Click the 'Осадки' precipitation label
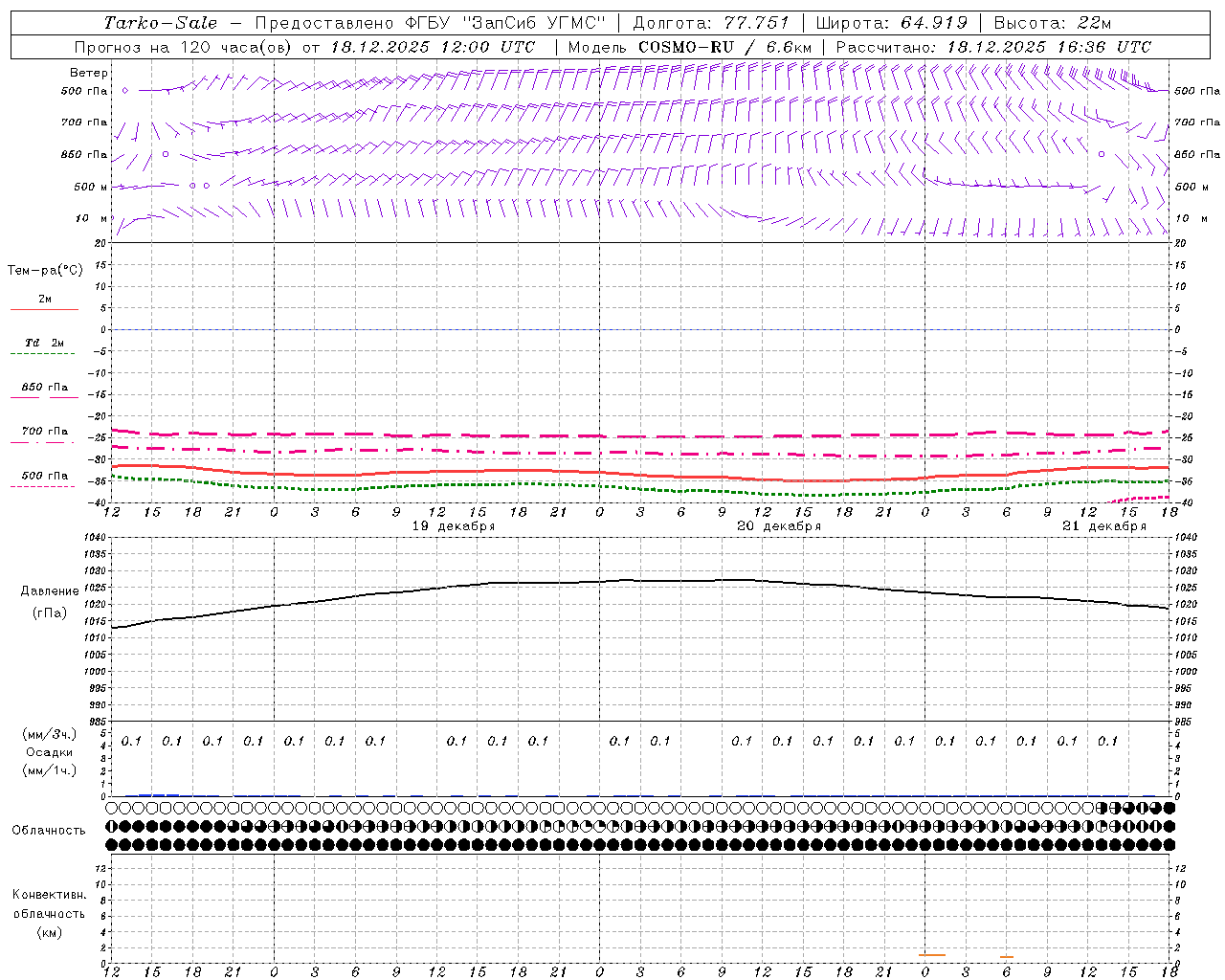Viewport: 1225px width, 980px height. point(50,752)
